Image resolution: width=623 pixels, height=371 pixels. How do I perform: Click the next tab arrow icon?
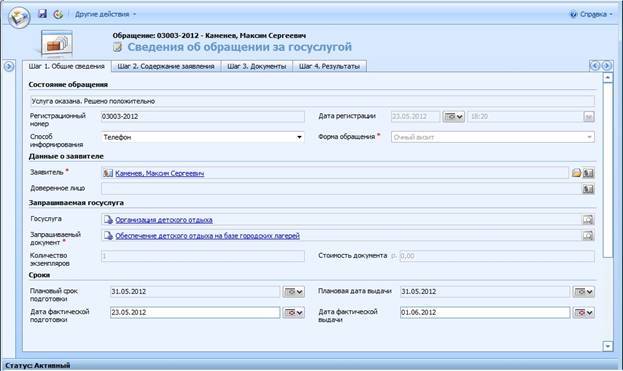(x=607, y=66)
